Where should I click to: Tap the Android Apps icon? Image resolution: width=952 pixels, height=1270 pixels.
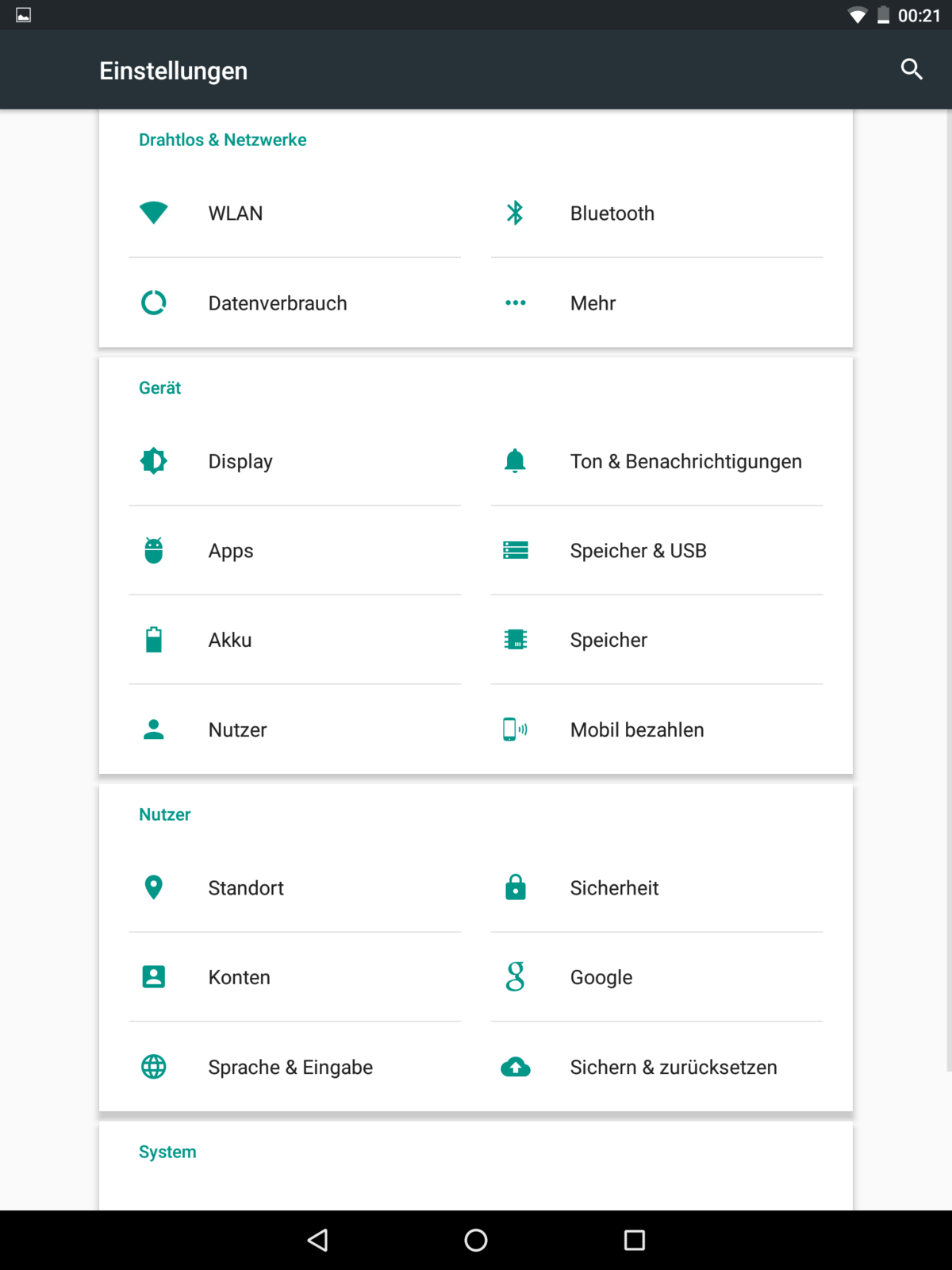tap(154, 550)
